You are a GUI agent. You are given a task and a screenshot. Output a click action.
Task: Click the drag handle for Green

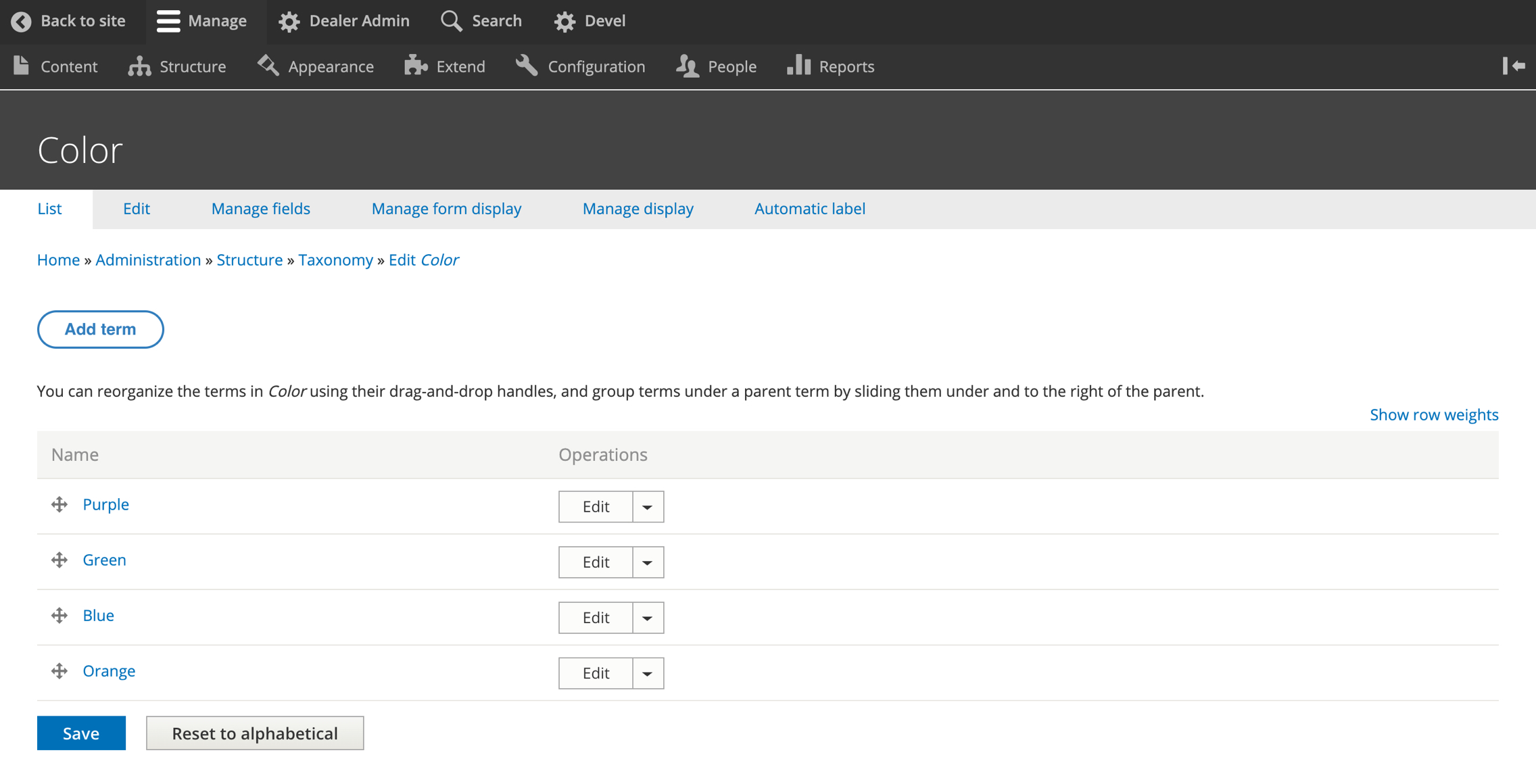coord(59,560)
